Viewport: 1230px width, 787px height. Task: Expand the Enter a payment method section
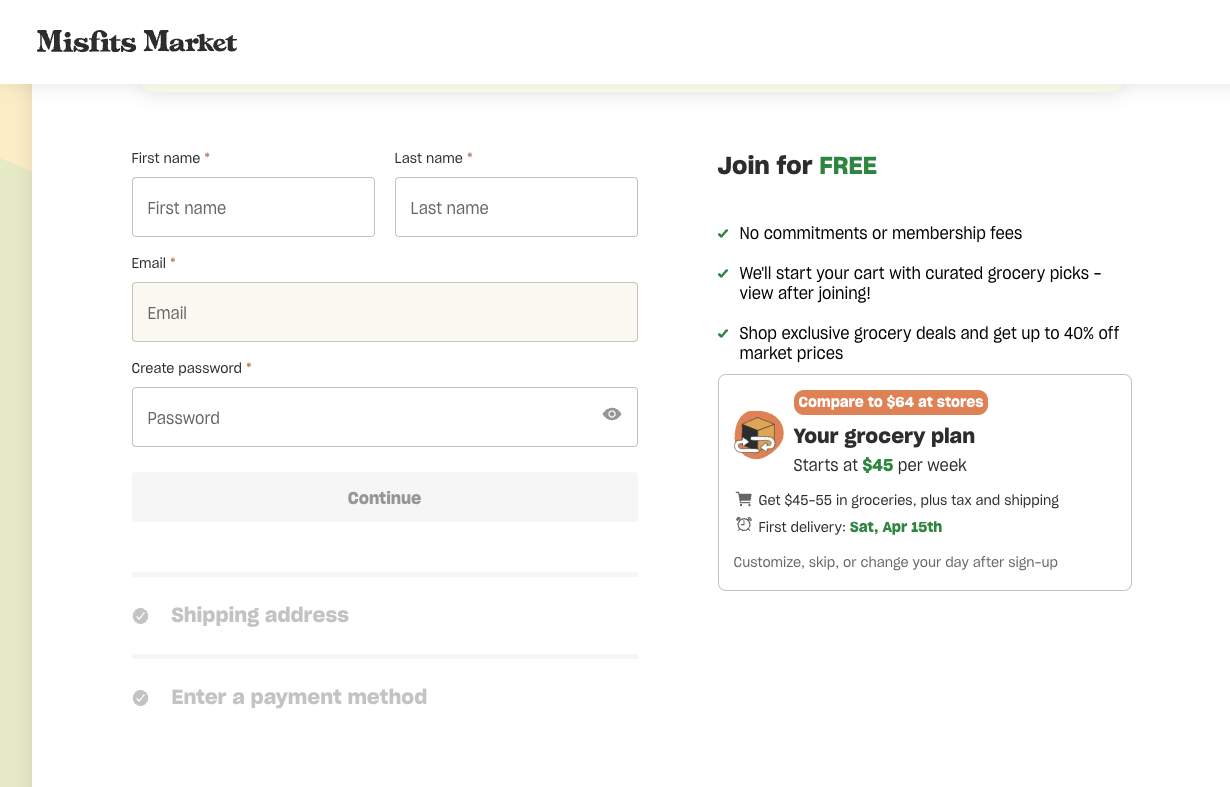point(298,697)
